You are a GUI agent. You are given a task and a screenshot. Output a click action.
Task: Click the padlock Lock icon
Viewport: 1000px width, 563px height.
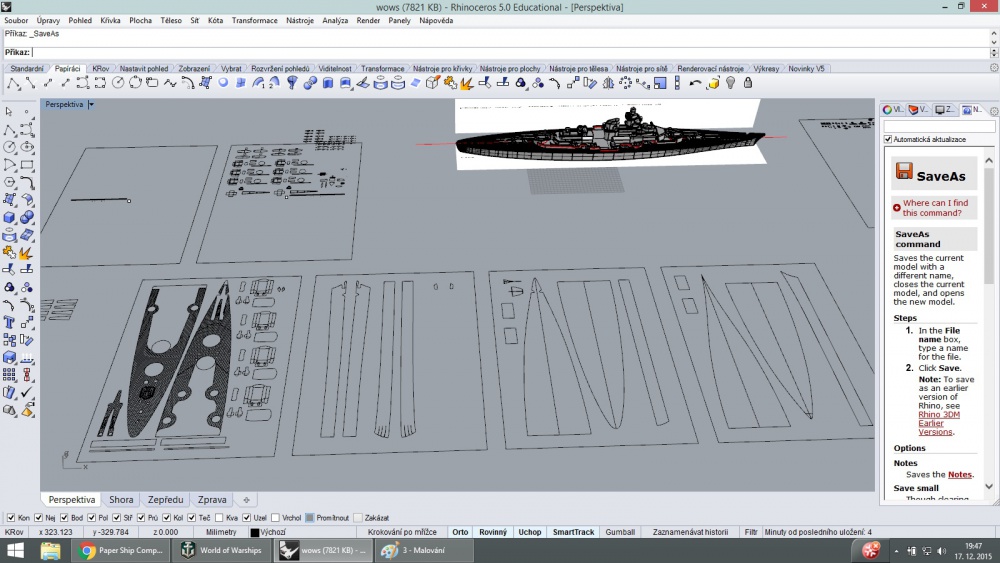click(x=748, y=83)
